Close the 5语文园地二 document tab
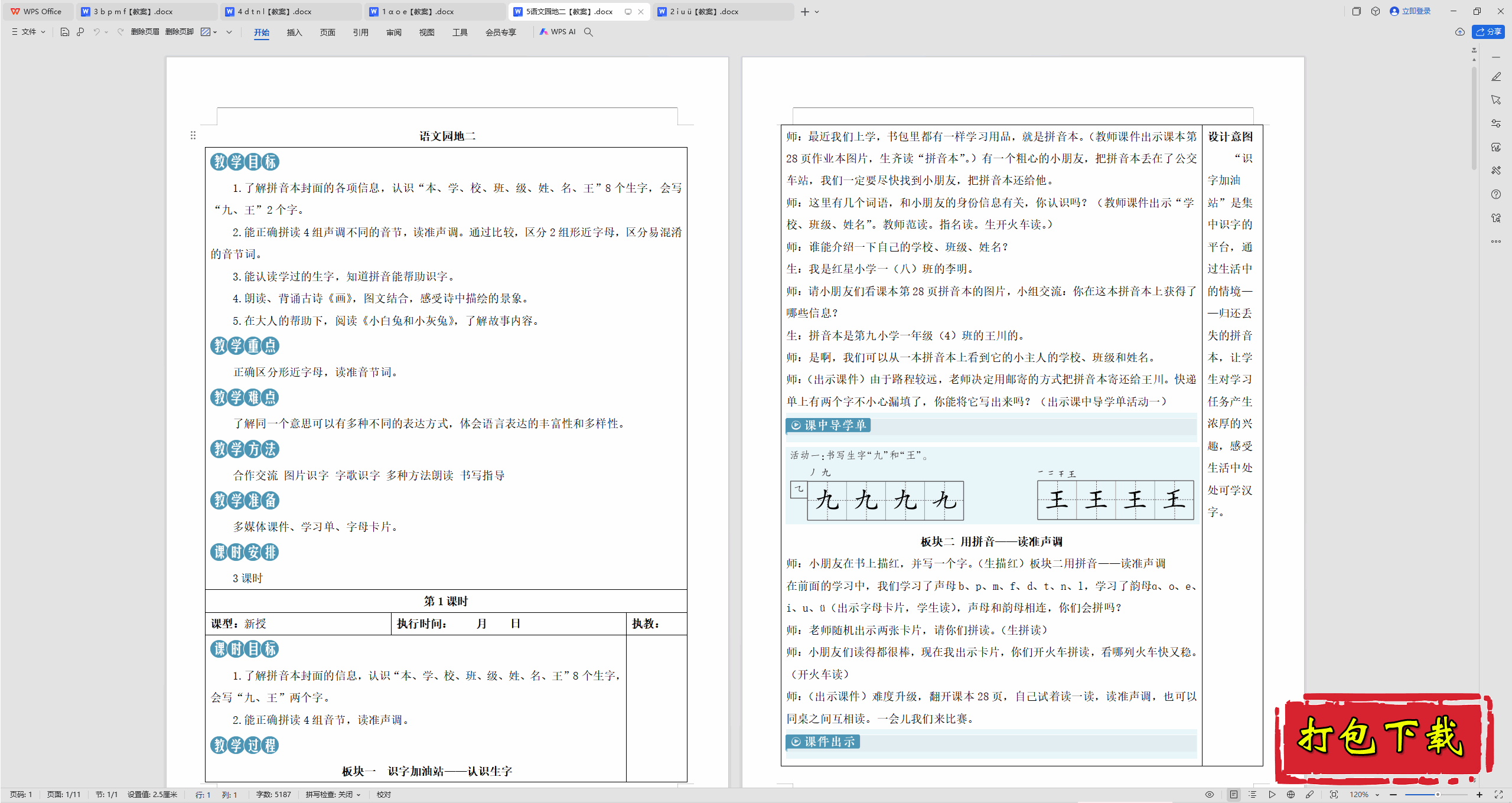 pos(641,12)
